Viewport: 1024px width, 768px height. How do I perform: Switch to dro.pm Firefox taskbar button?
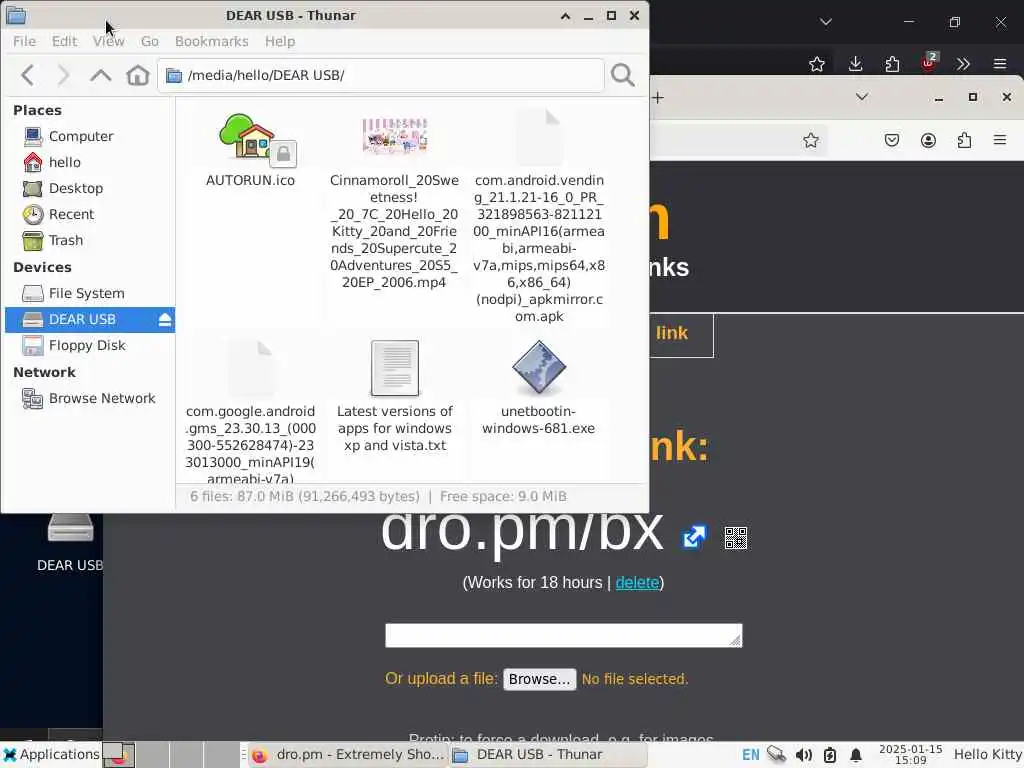tap(347, 755)
